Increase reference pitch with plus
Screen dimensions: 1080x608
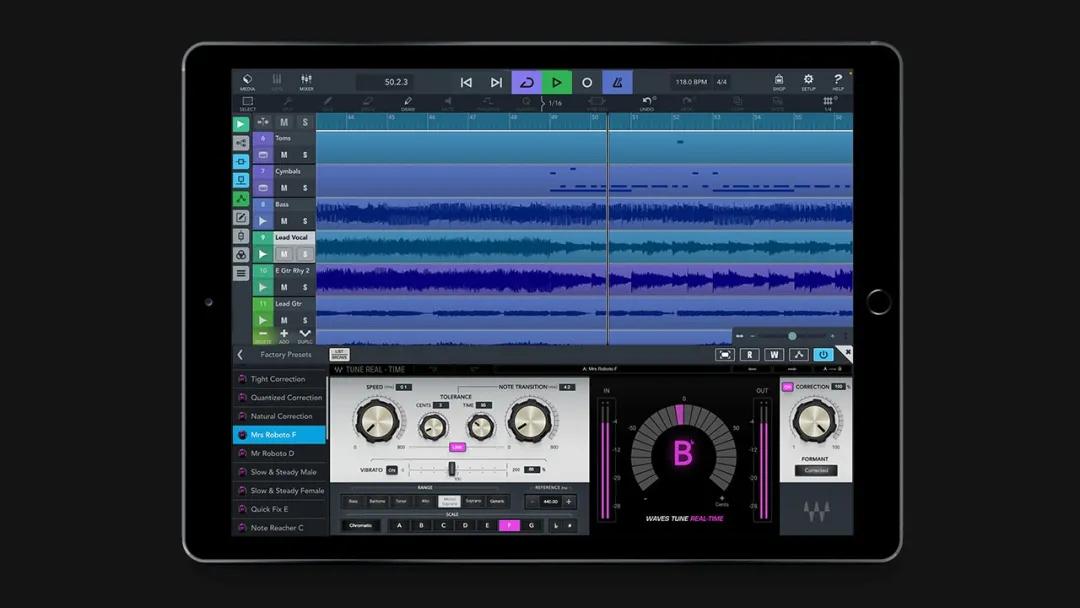569,501
